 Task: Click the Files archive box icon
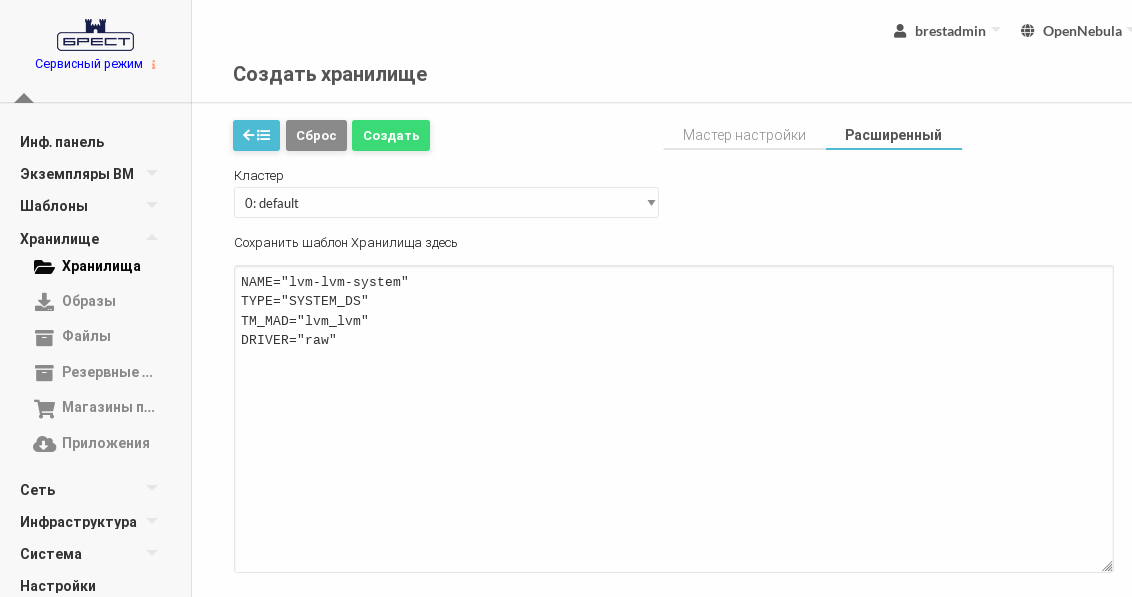[44, 337]
